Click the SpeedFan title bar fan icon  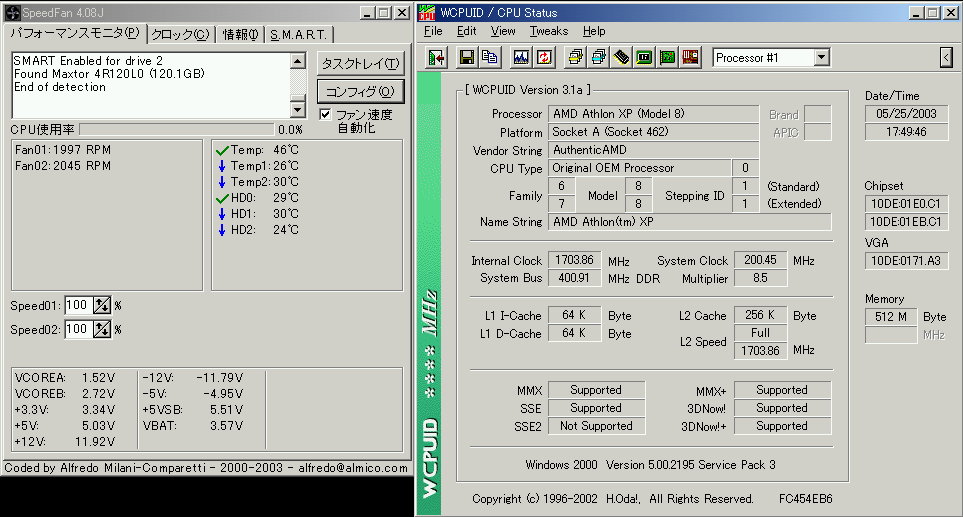(12, 12)
